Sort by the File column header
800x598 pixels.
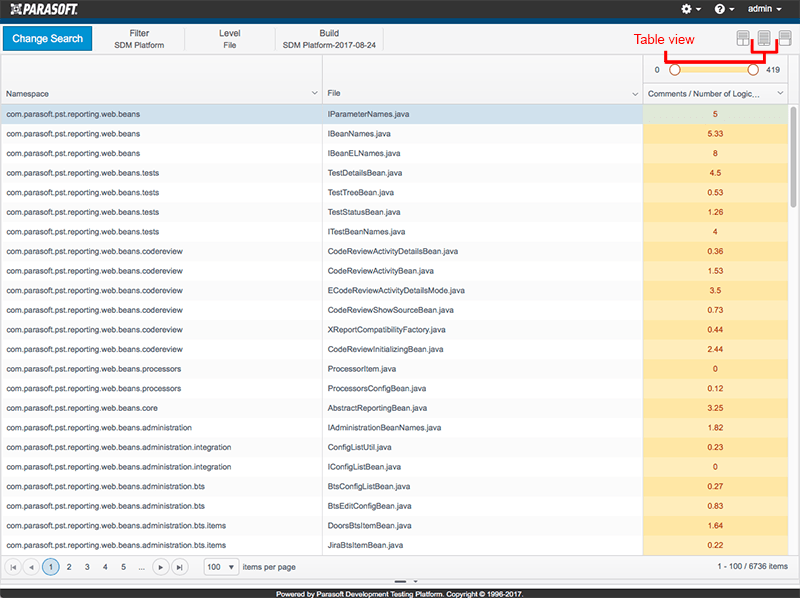334,93
